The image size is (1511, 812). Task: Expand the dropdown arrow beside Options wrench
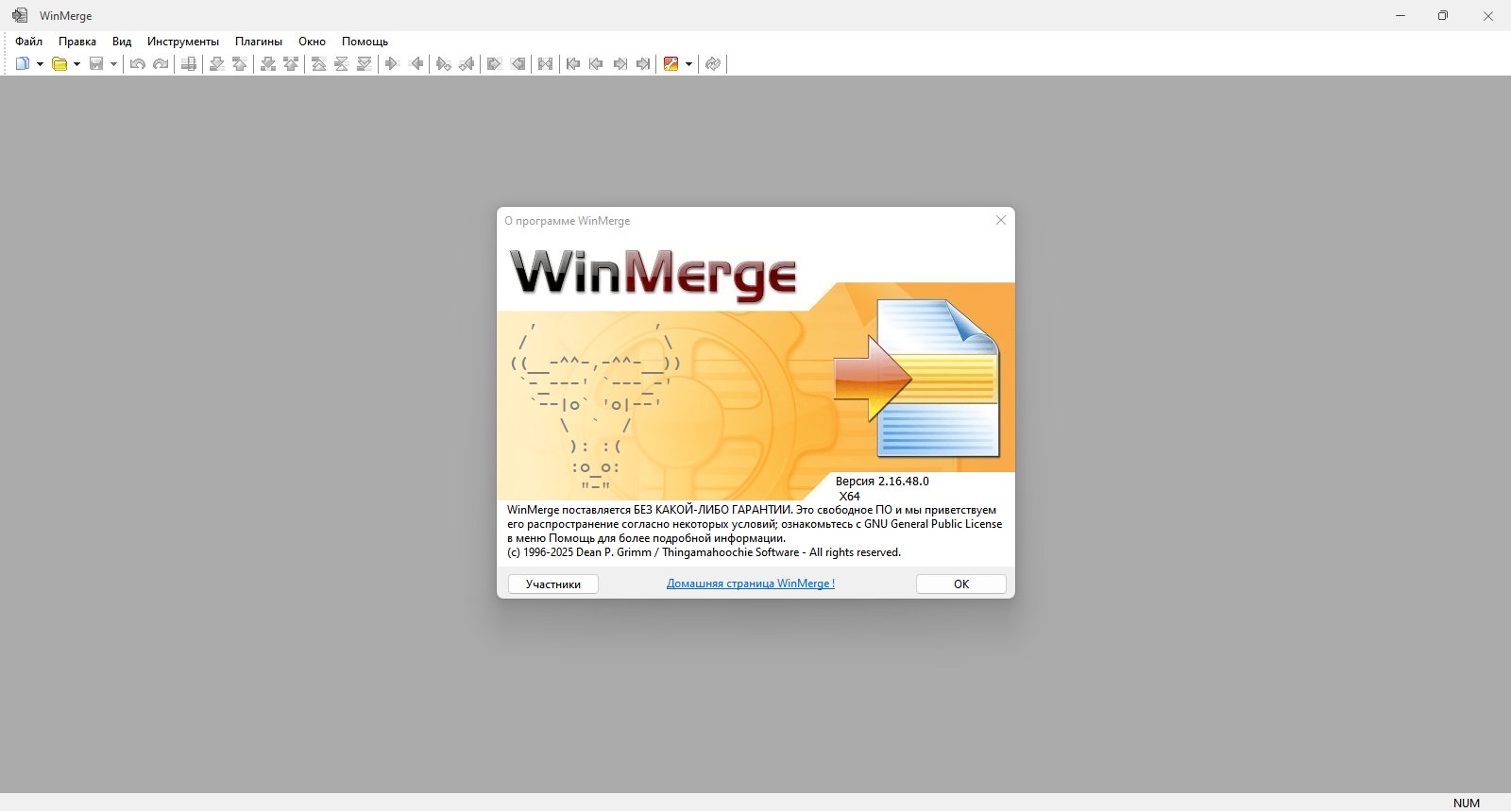click(x=688, y=64)
